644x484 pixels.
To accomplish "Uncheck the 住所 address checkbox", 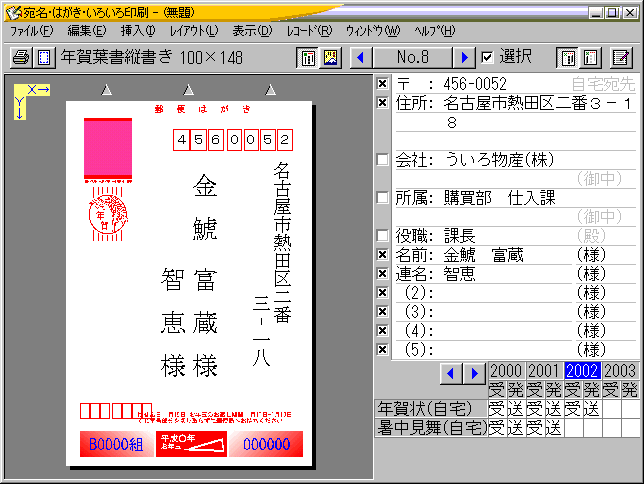I will click(382, 102).
